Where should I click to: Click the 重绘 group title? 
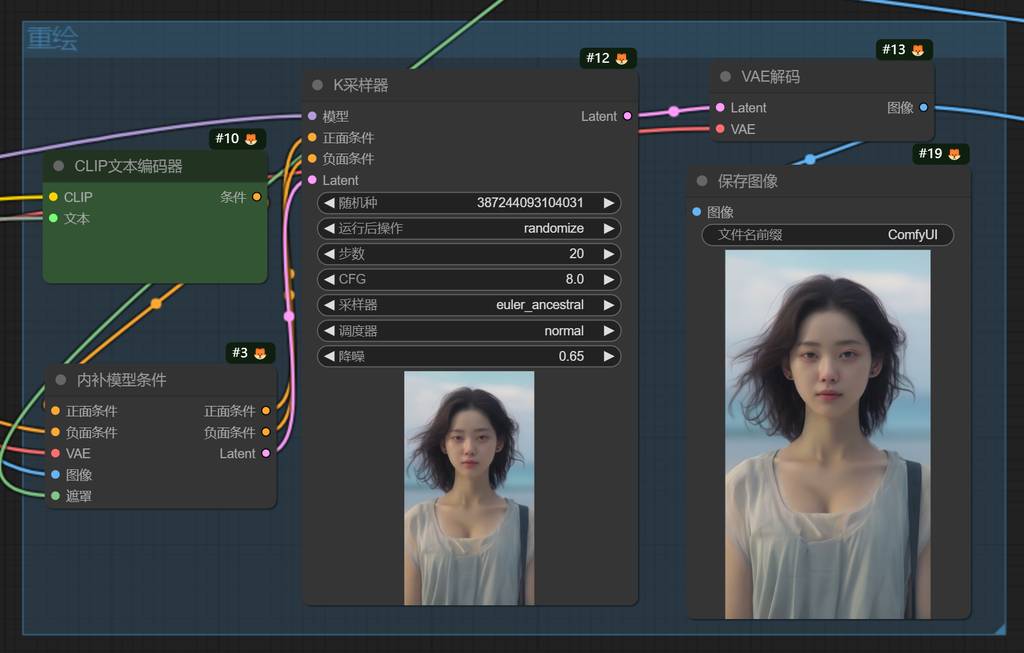point(52,39)
